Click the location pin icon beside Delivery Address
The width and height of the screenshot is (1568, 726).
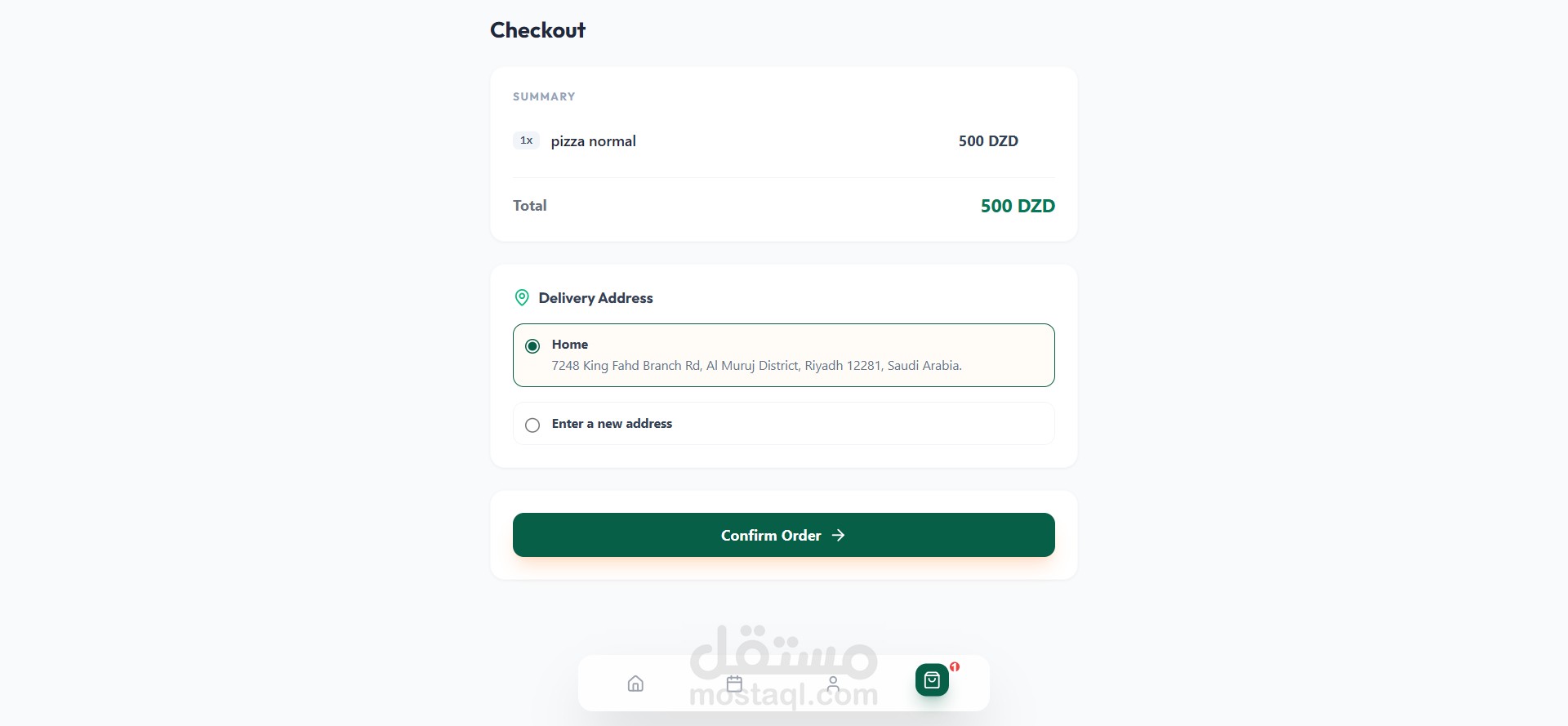coord(522,298)
